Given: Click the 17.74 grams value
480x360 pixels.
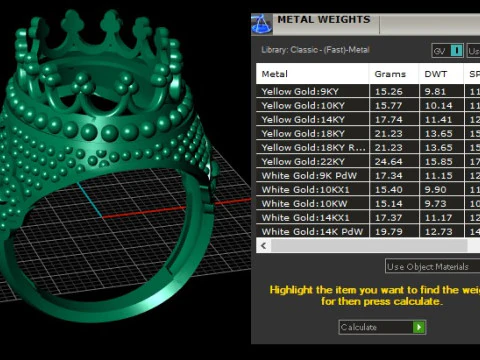Looking at the screenshot, I should click(389, 120).
